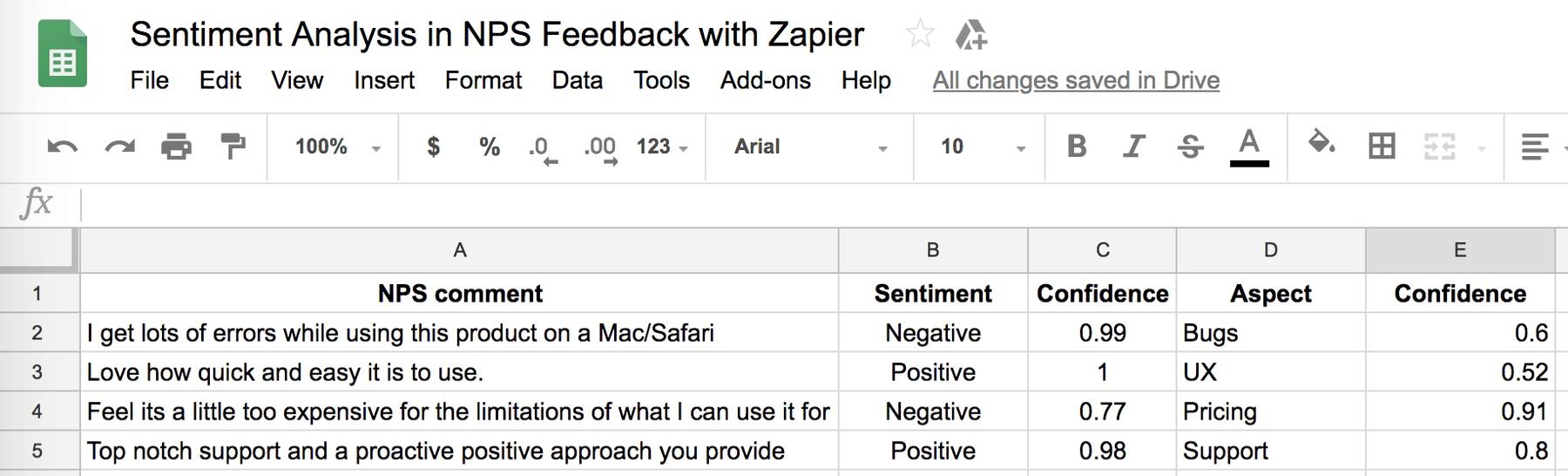Toggle bold text formatting
The width and height of the screenshot is (1568, 476).
[1077, 146]
